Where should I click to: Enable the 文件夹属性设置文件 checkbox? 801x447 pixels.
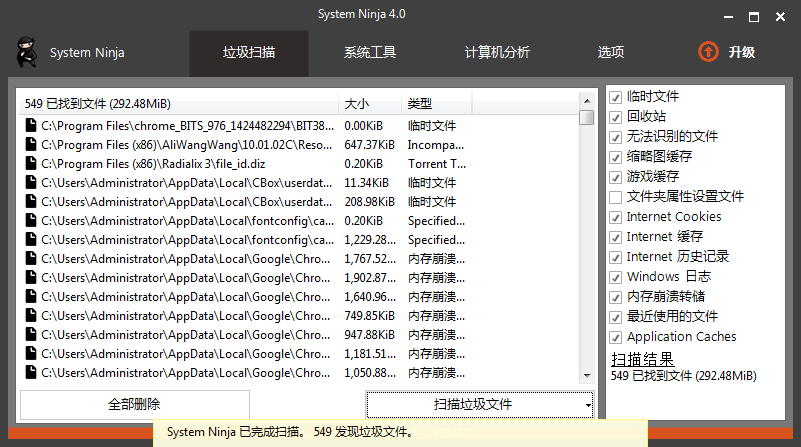pyautogui.click(x=616, y=197)
